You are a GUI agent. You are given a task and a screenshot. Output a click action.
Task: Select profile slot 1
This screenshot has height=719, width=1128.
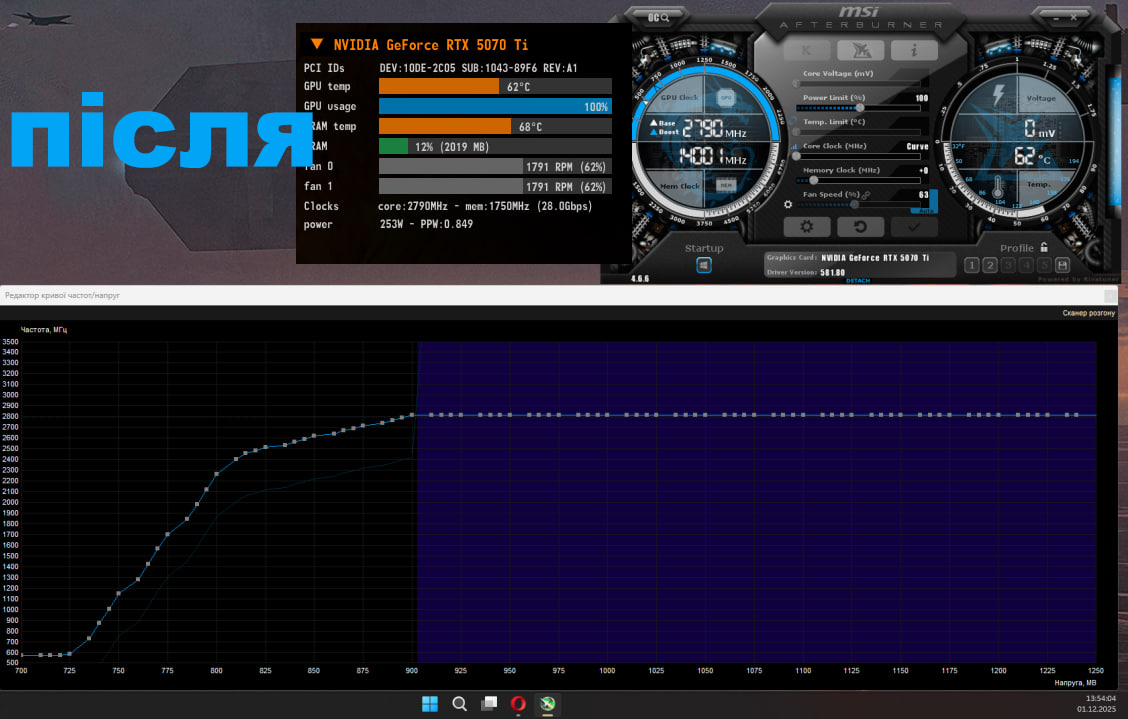pyautogui.click(x=971, y=265)
